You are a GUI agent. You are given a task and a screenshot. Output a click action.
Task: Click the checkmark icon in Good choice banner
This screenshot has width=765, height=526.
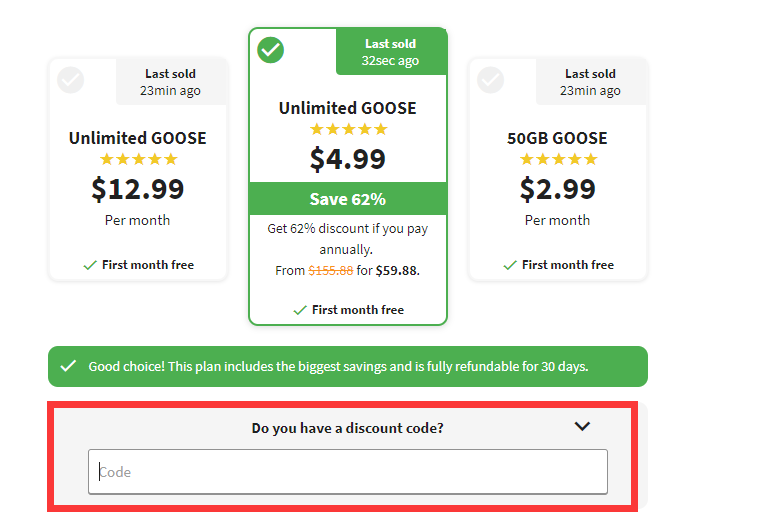(x=68, y=366)
